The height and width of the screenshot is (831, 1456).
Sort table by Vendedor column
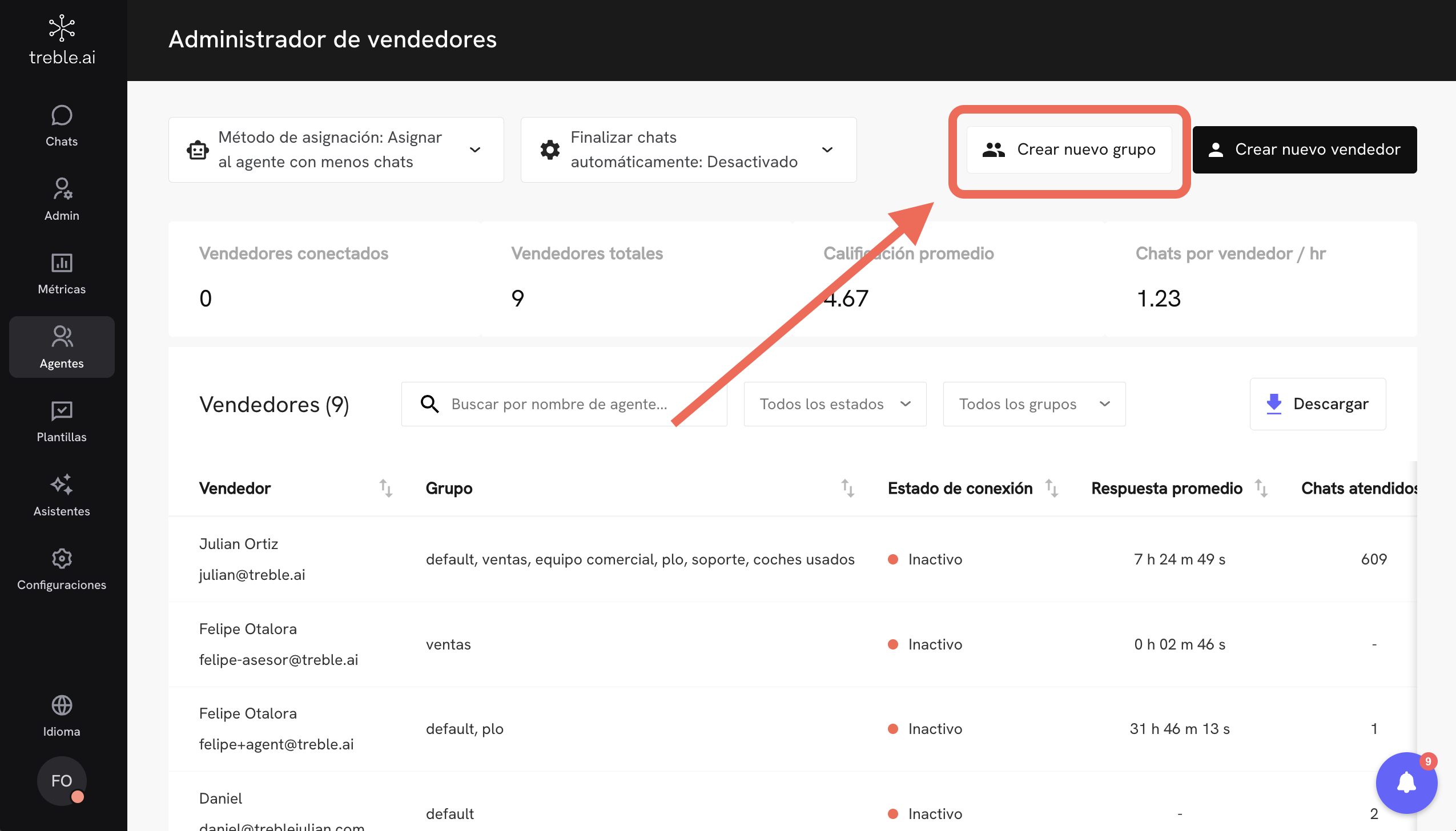pos(386,489)
